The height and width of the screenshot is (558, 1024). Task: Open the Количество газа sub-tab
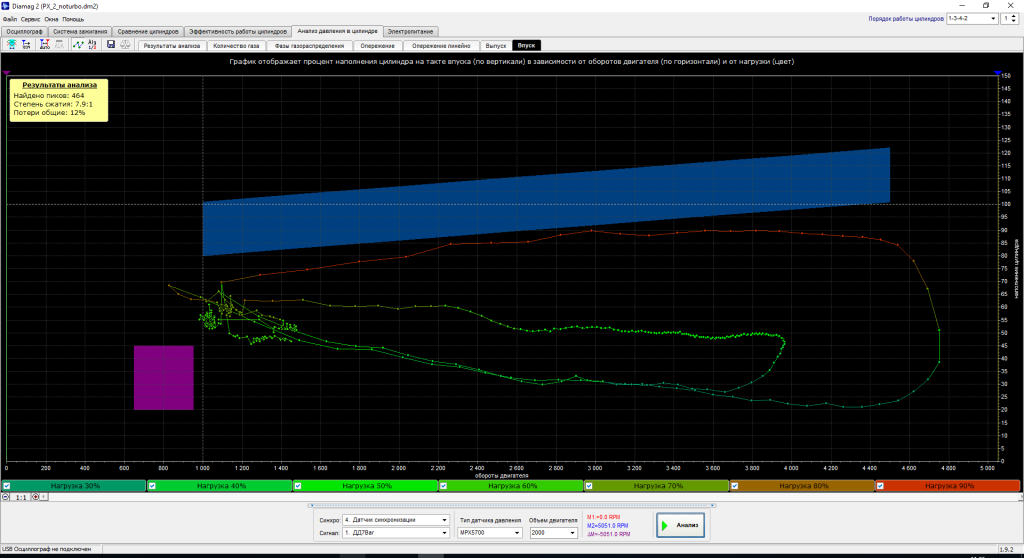point(236,46)
